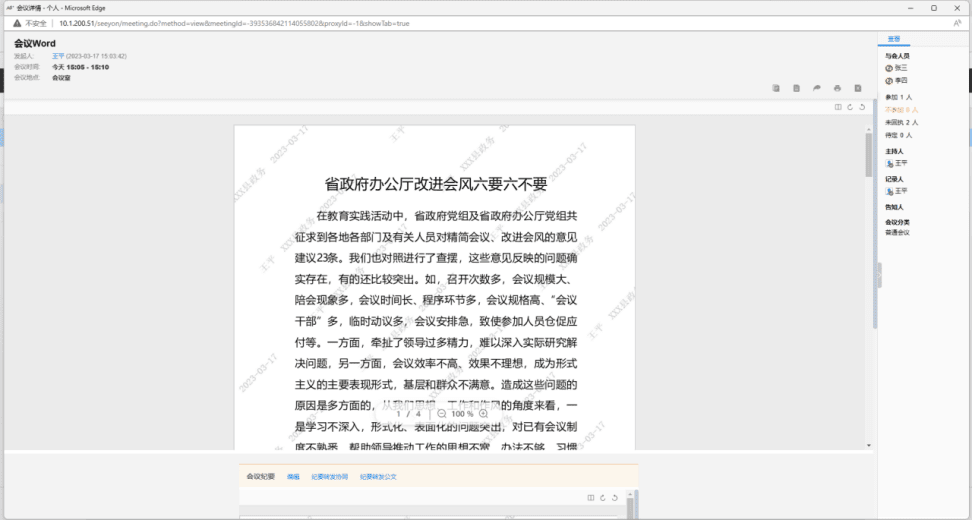Rotate clockwise using upper viewer toolbar icon
973x521 pixels.
pyautogui.click(x=850, y=107)
